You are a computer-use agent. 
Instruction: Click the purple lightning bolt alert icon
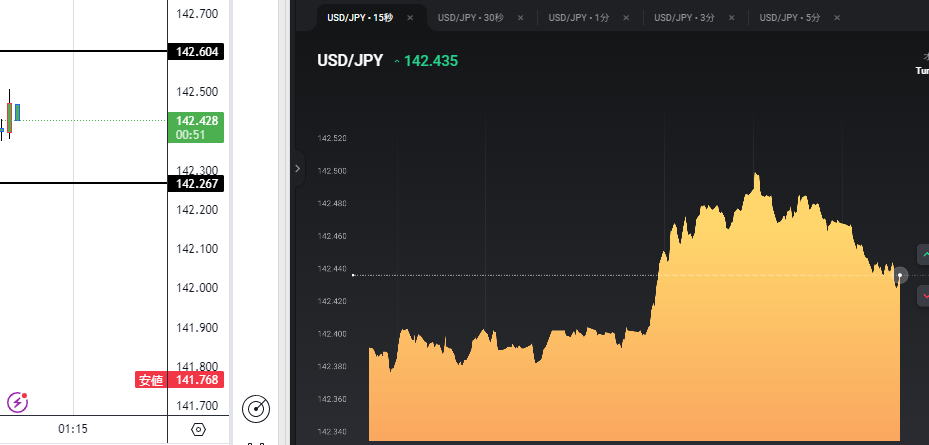click(x=18, y=402)
